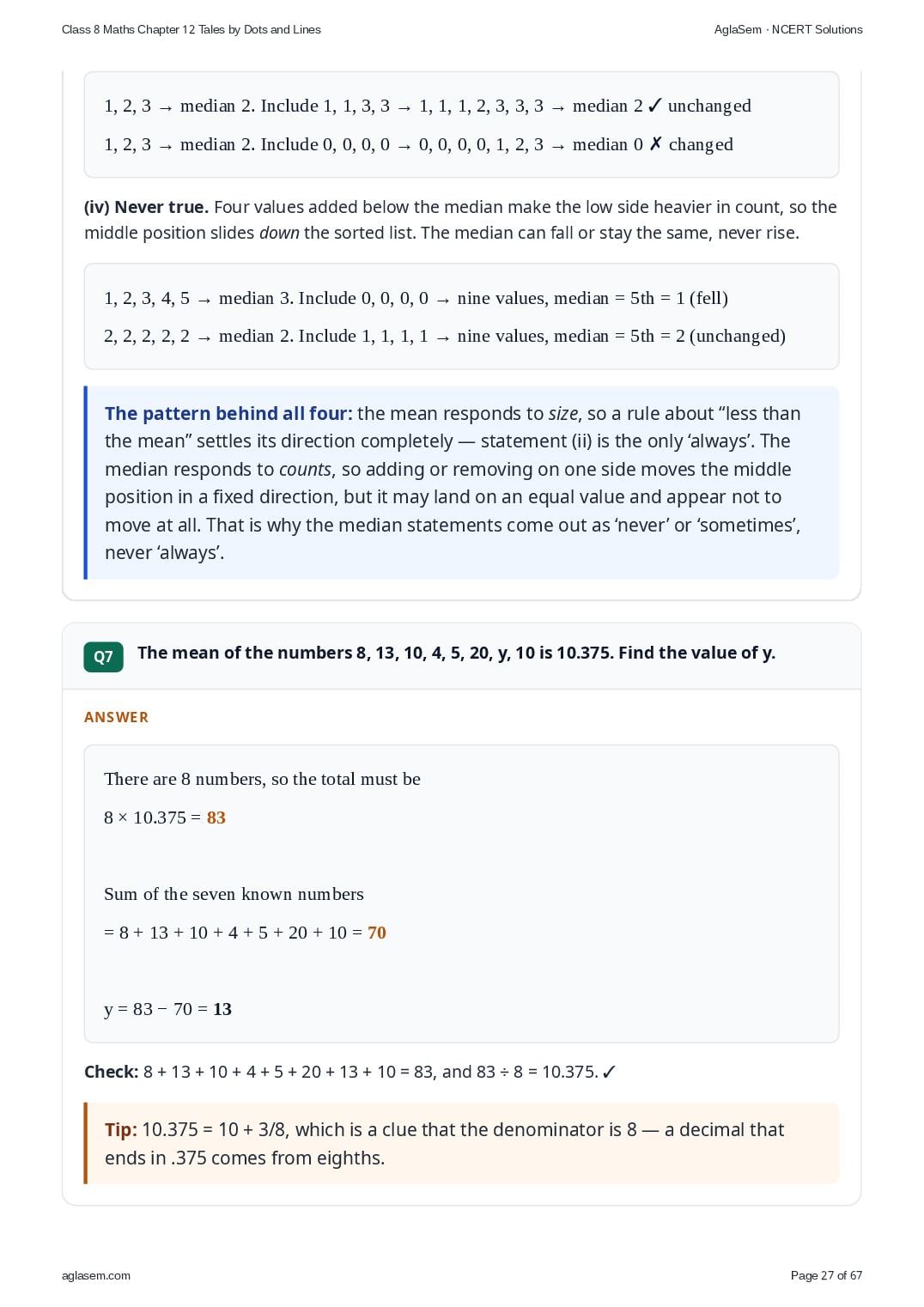Click the 'Page 27 of 67' page indicator
This screenshot has height=1307, width=924.
click(x=826, y=1275)
